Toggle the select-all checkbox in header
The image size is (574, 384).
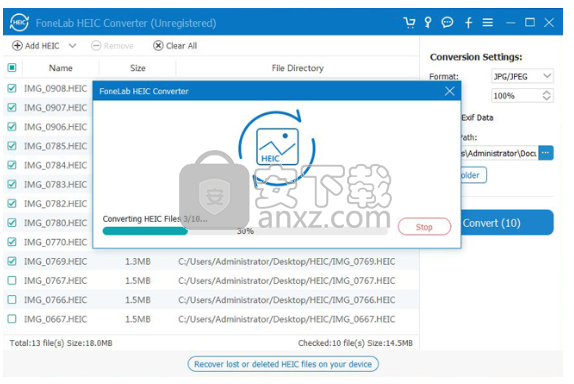(12, 68)
